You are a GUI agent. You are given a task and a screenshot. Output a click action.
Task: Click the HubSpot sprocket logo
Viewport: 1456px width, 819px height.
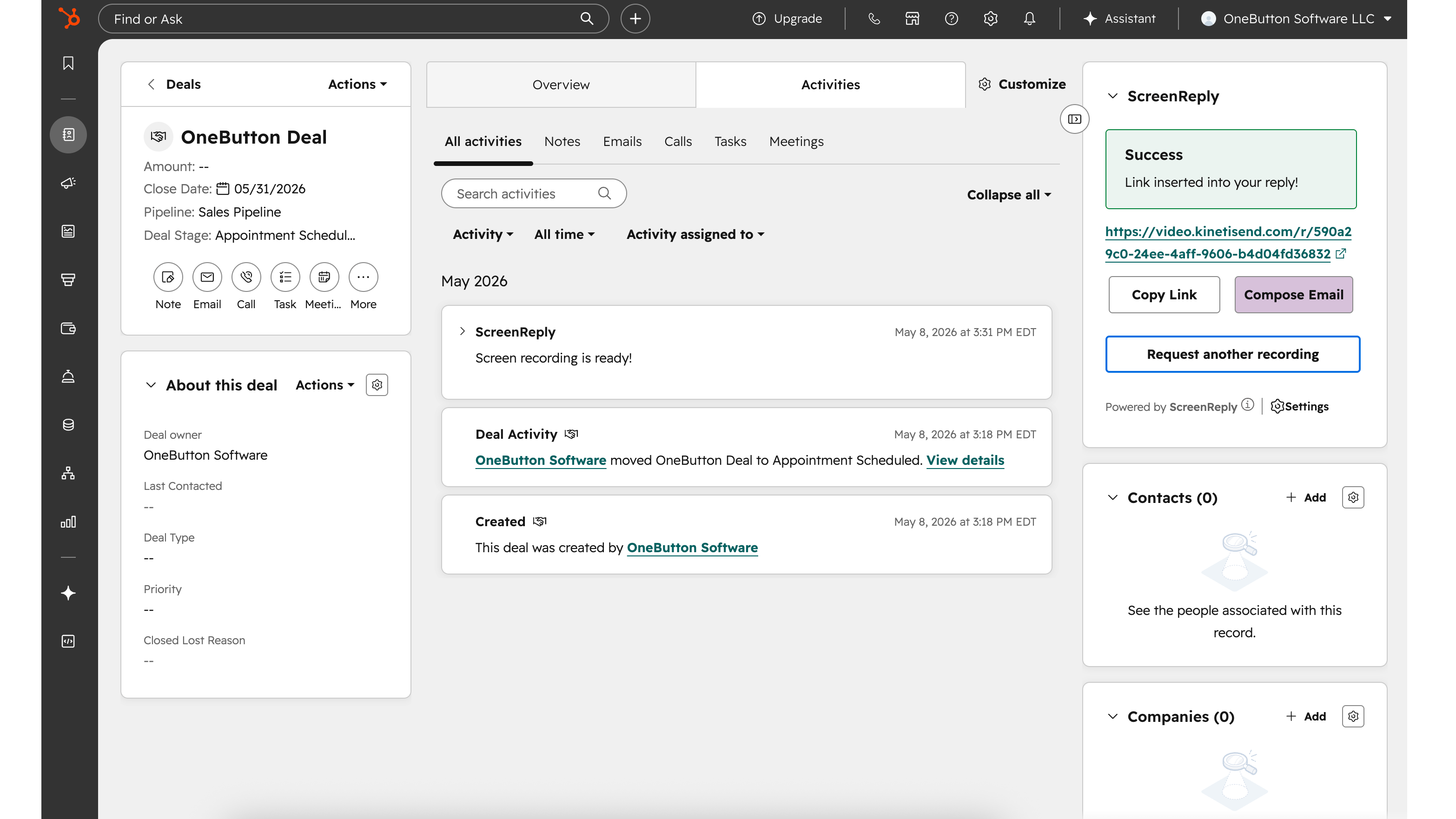click(x=69, y=18)
